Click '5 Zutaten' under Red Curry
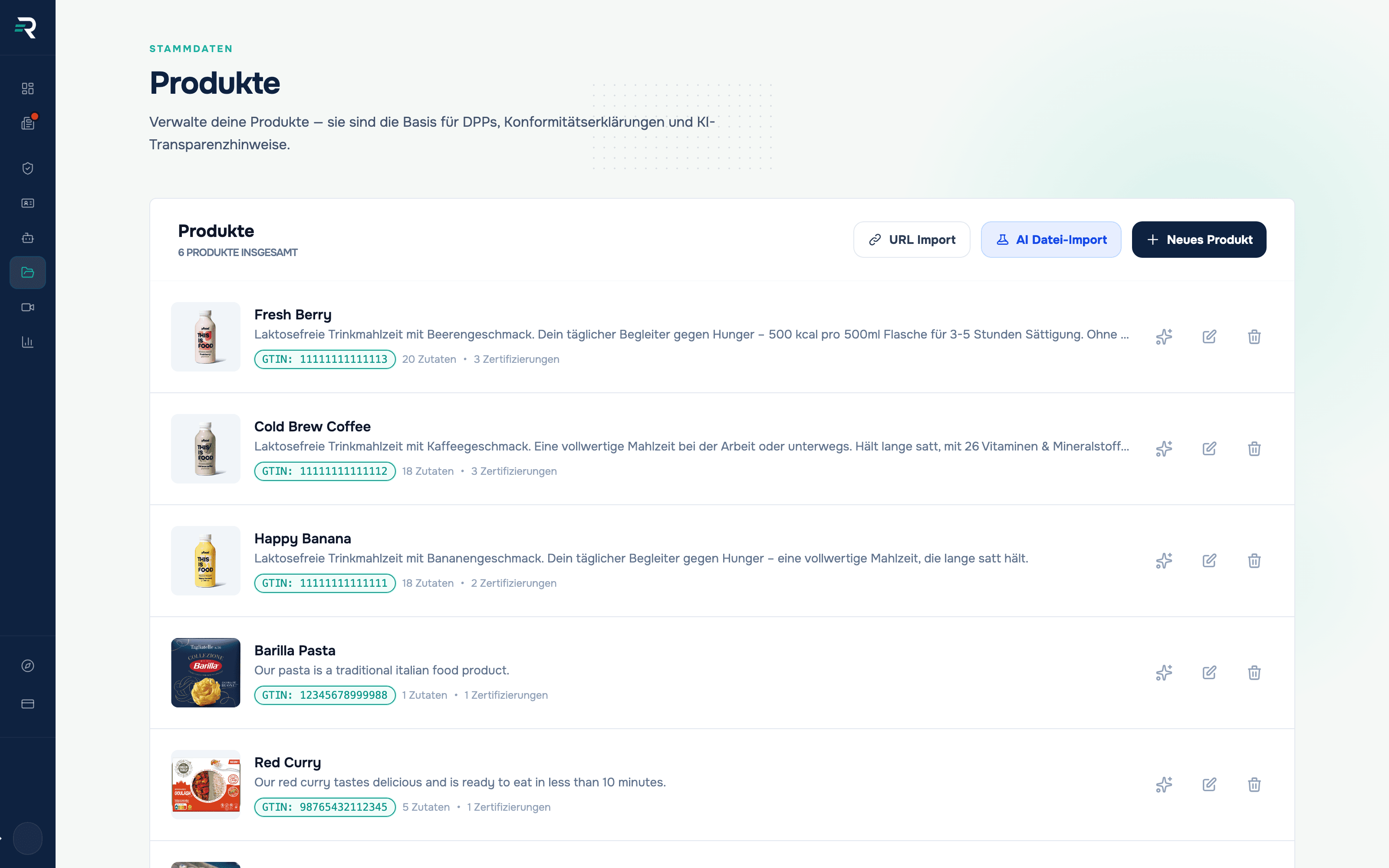This screenshot has width=1389, height=868. coord(426,807)
